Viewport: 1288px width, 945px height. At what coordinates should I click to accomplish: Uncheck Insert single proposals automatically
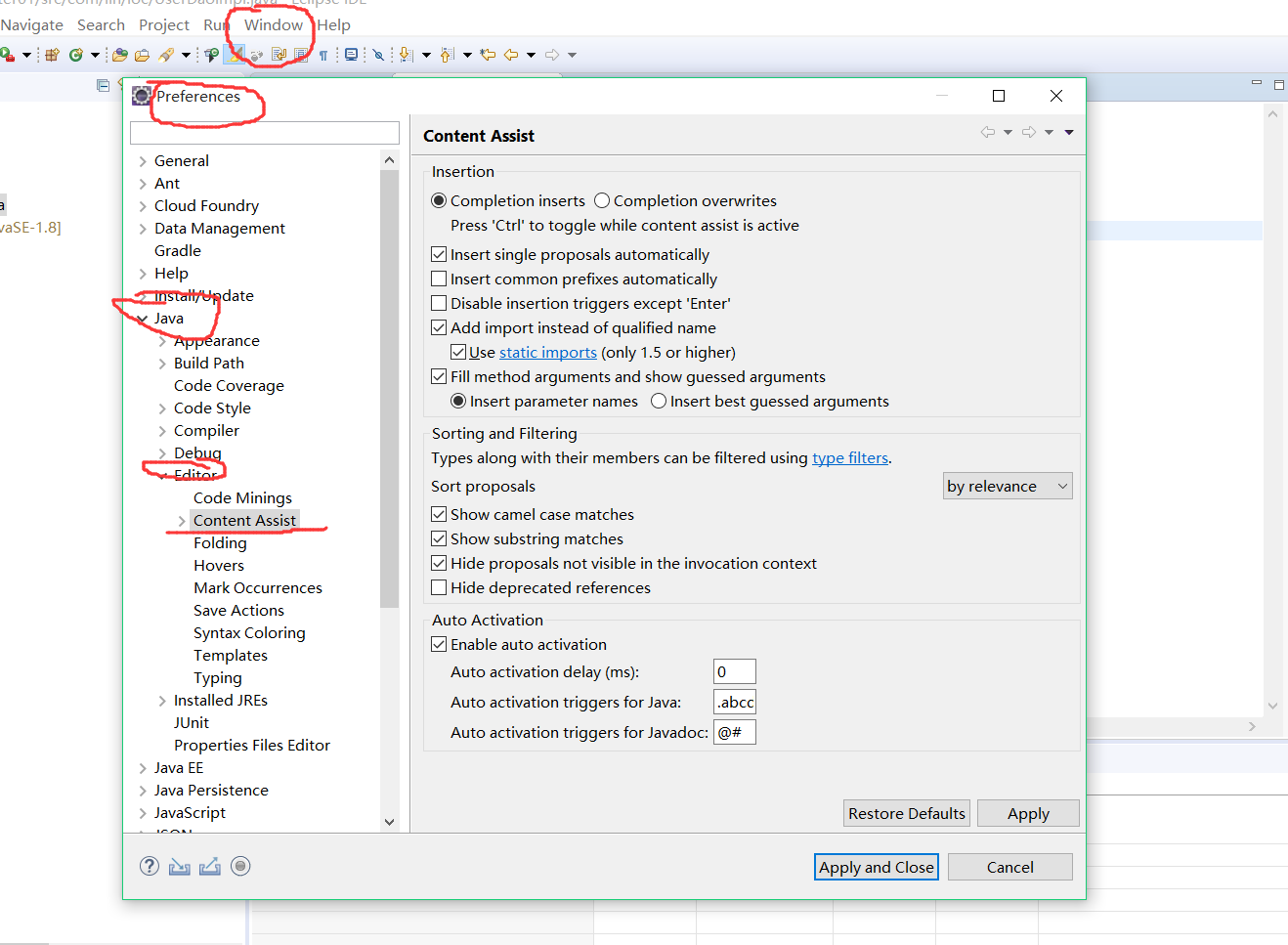click(440, 254)
